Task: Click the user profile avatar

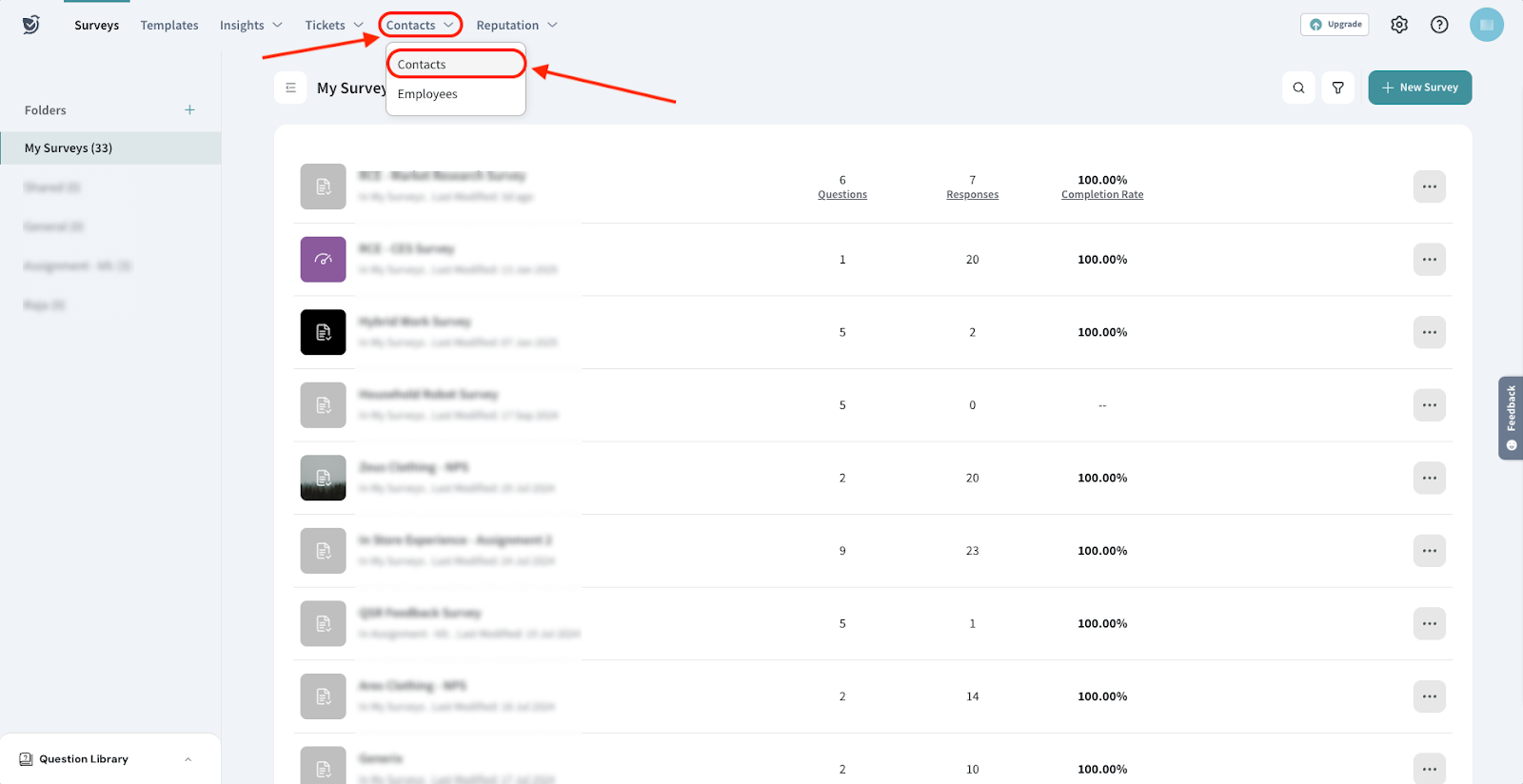Action: coord(1486,25)
